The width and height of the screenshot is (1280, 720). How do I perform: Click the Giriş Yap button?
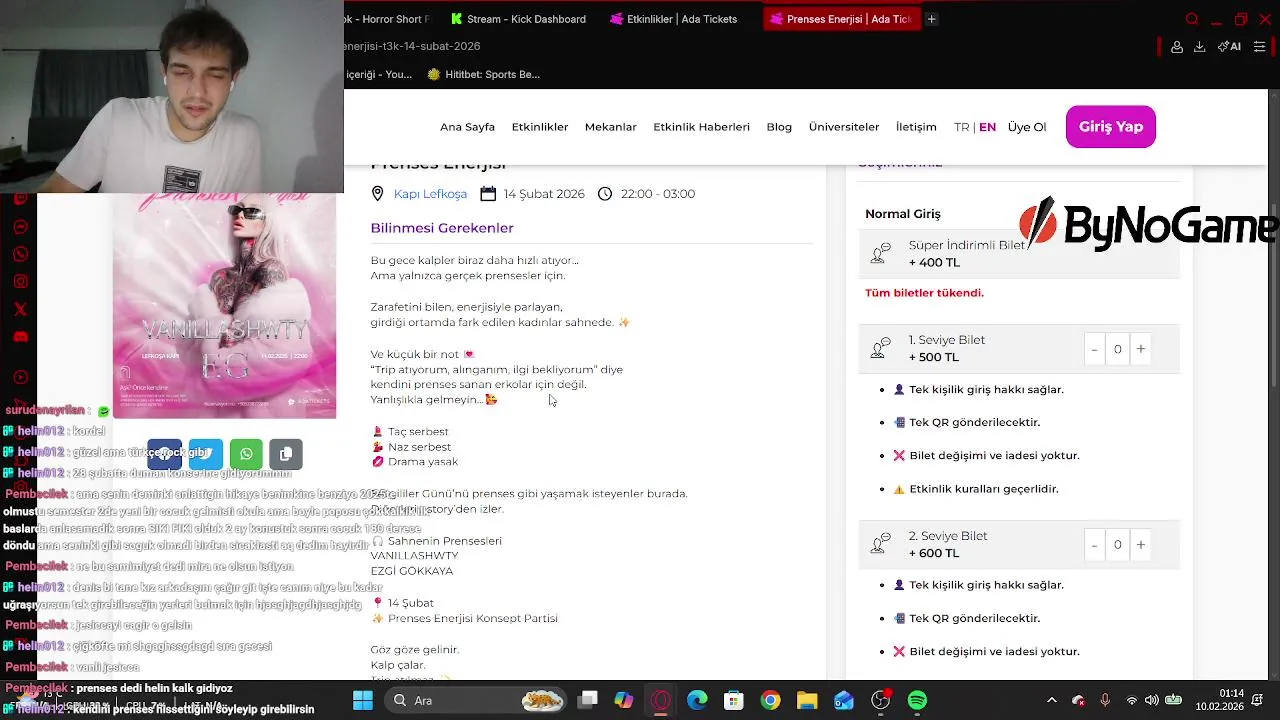[x=1110, y=127]
